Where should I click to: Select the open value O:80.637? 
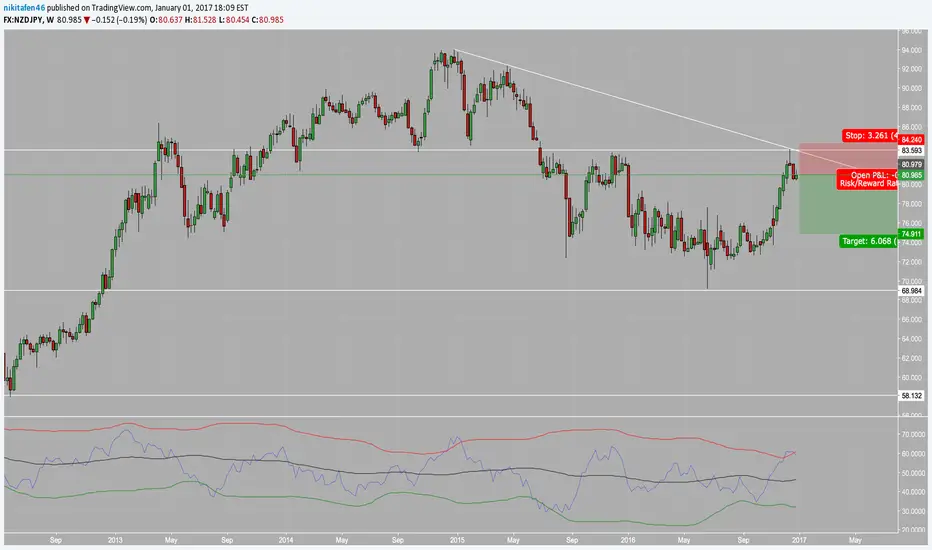click(x=166, y=20)
